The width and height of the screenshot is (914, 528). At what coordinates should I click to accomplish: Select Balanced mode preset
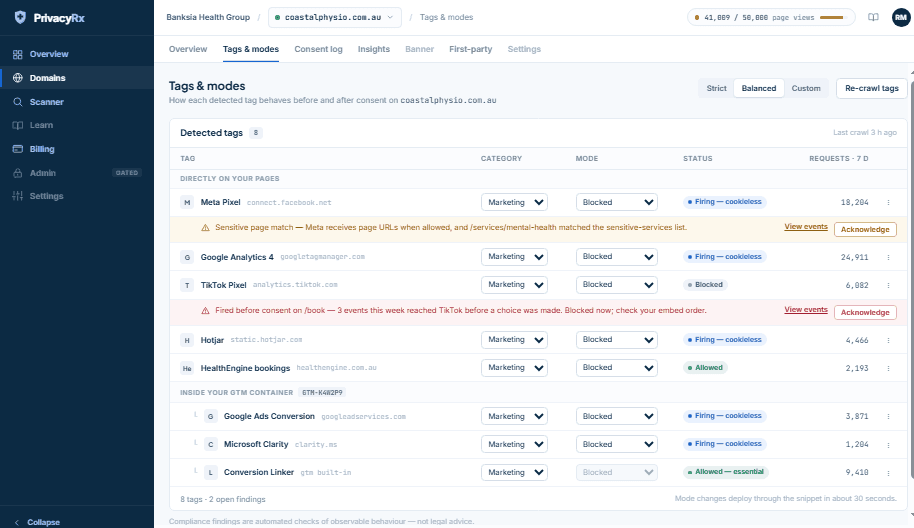[x=758, y=89]
